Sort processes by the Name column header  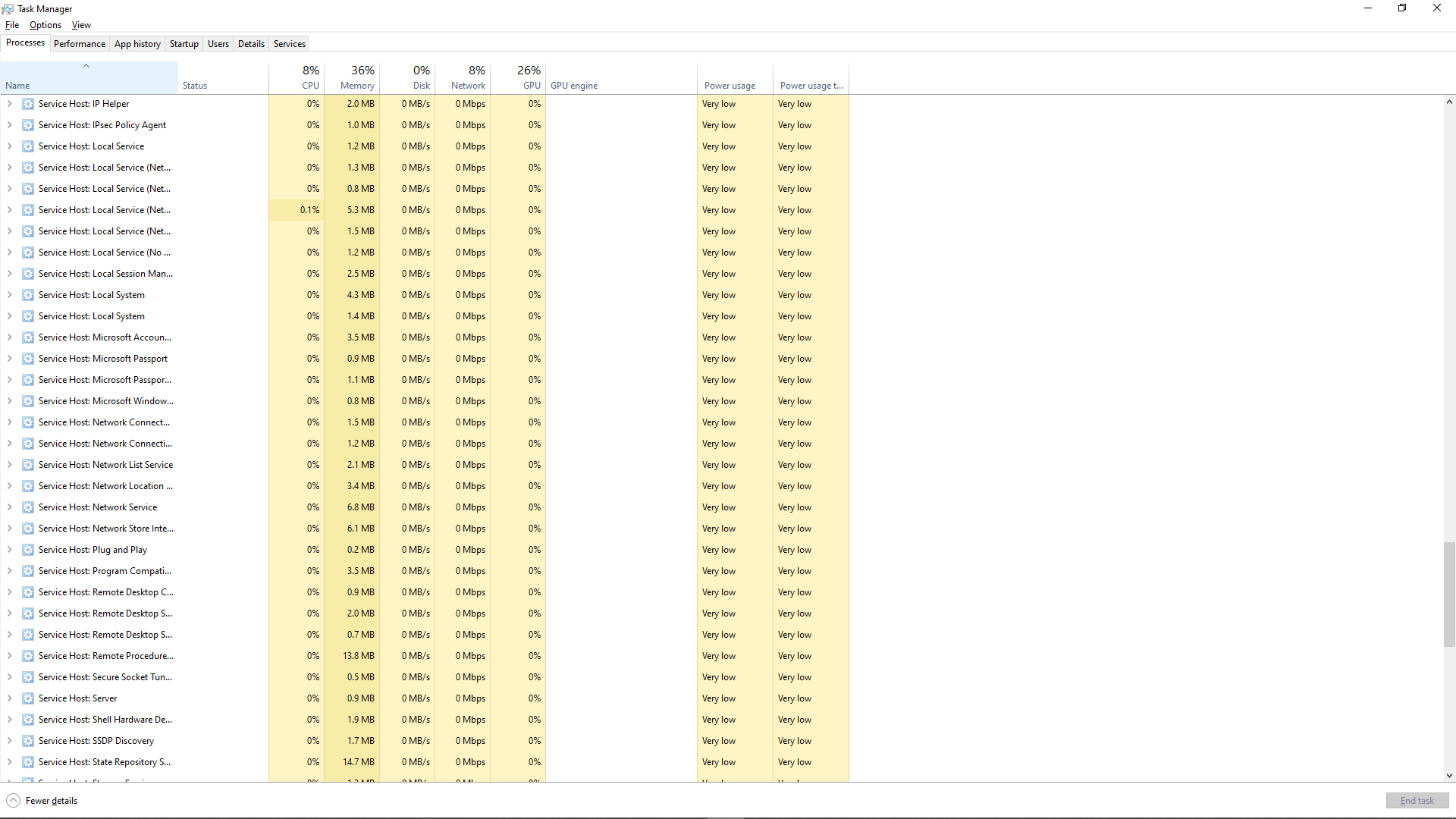[x=89, y=77]
